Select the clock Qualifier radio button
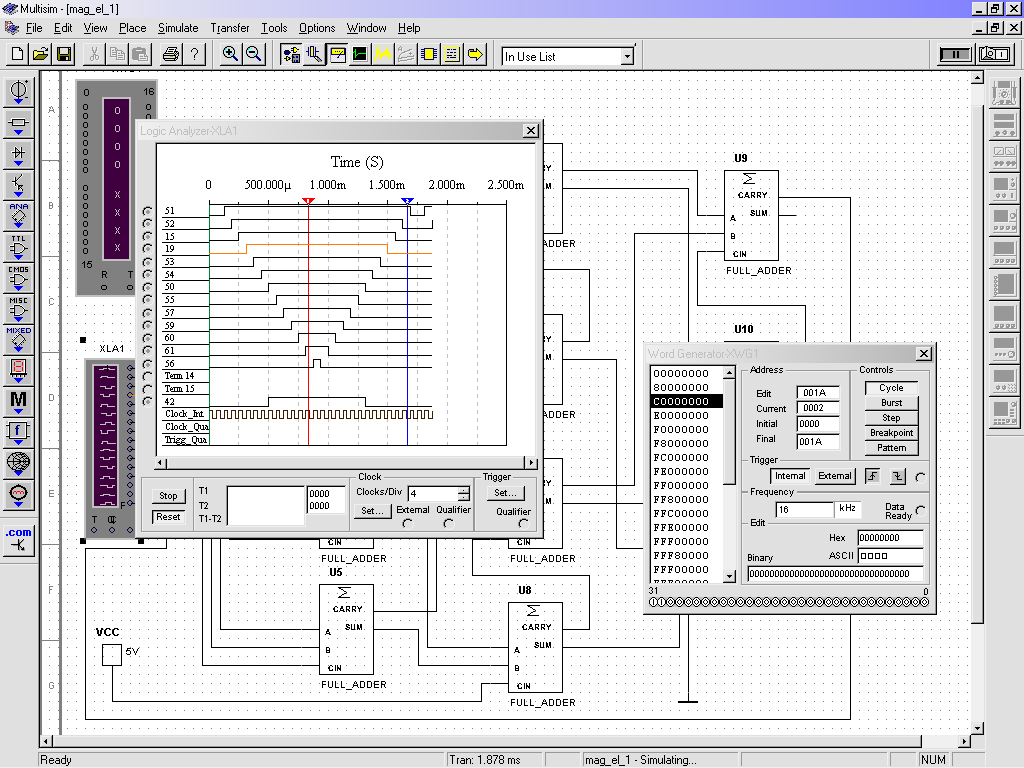Screen dimensions: 1024x768 (448, 524)
